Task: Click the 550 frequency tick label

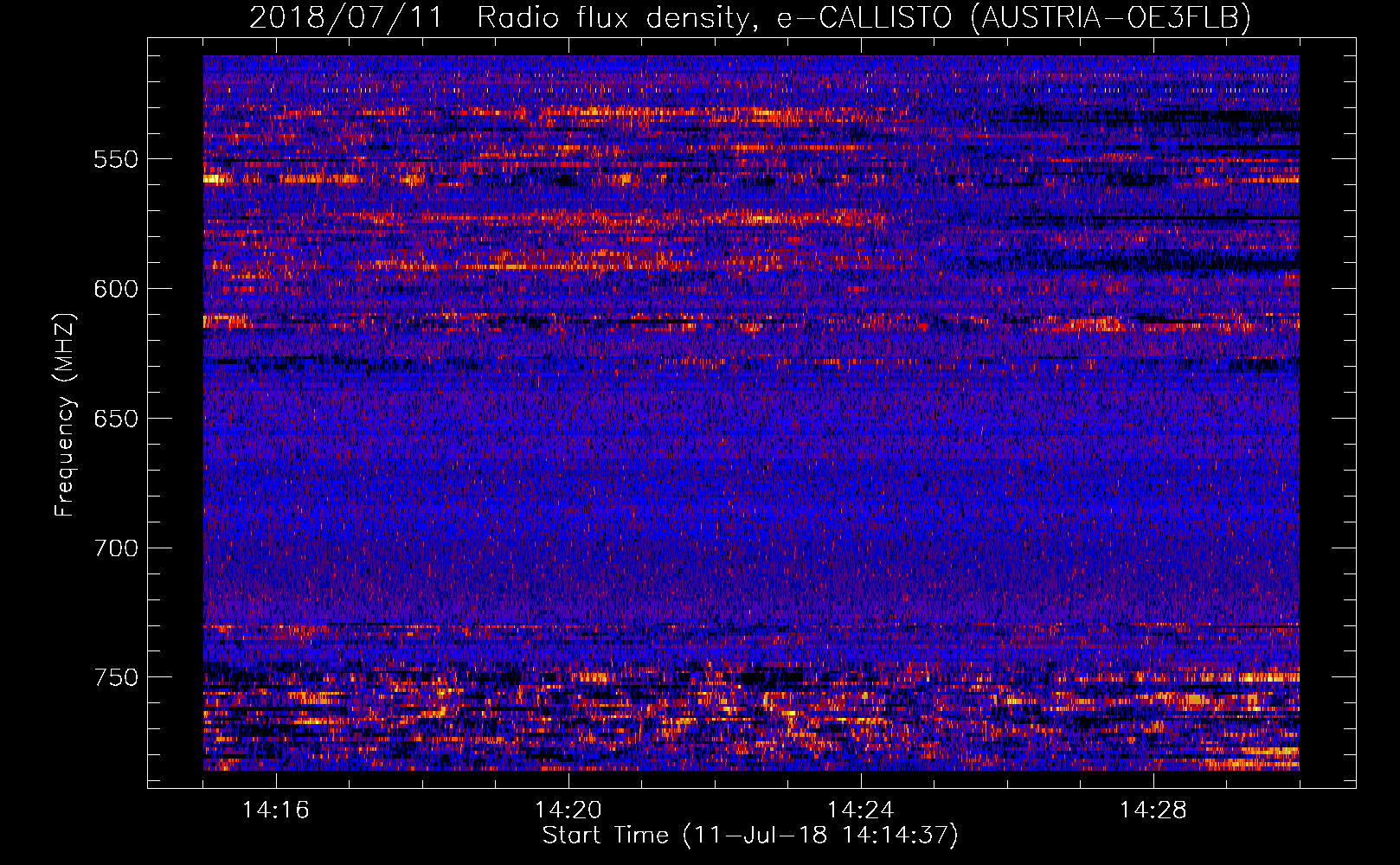Action: [x=116, y=159]
